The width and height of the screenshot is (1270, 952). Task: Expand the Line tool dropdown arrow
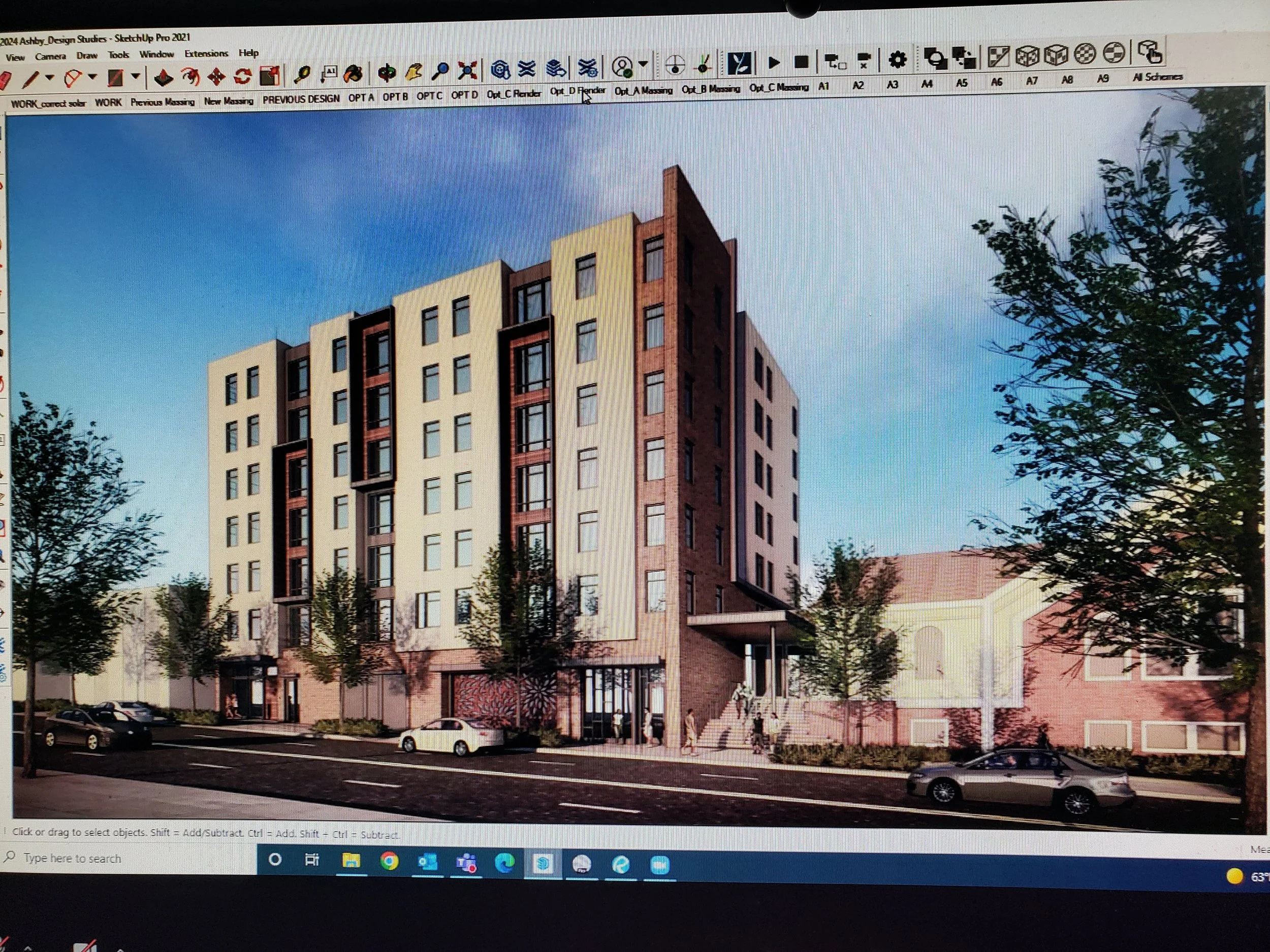click(50, 78)
